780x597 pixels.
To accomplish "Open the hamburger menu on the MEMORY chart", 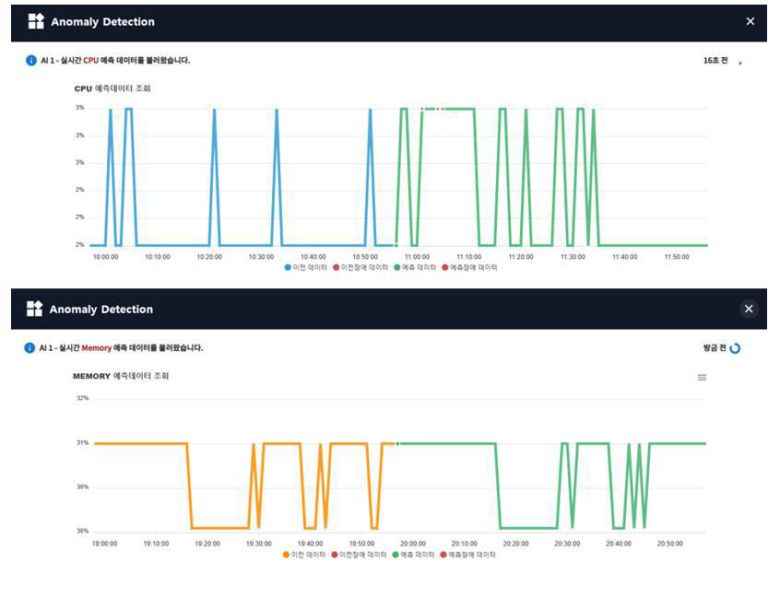I will point(701,377).
